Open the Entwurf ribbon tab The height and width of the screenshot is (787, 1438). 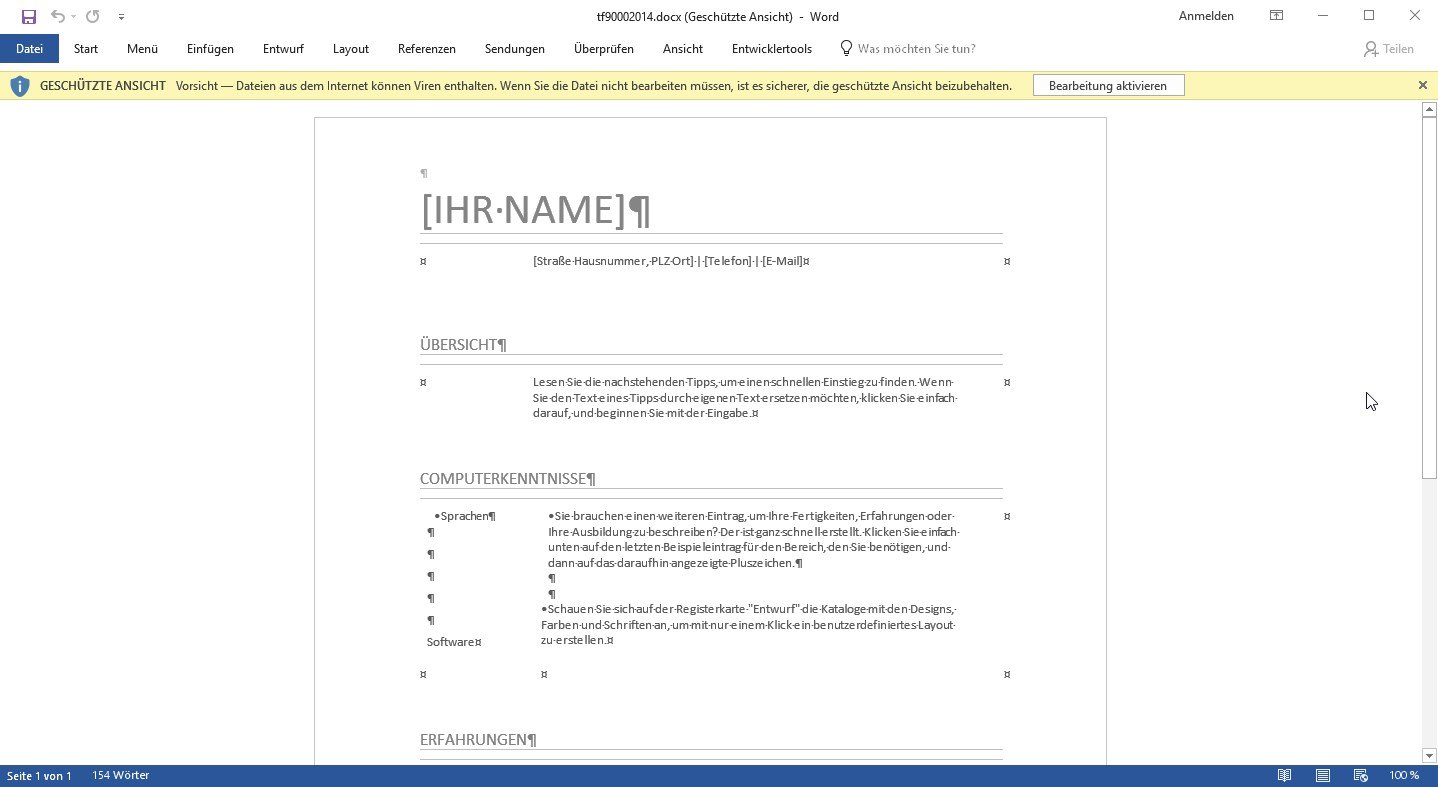(x=283, y=48)
